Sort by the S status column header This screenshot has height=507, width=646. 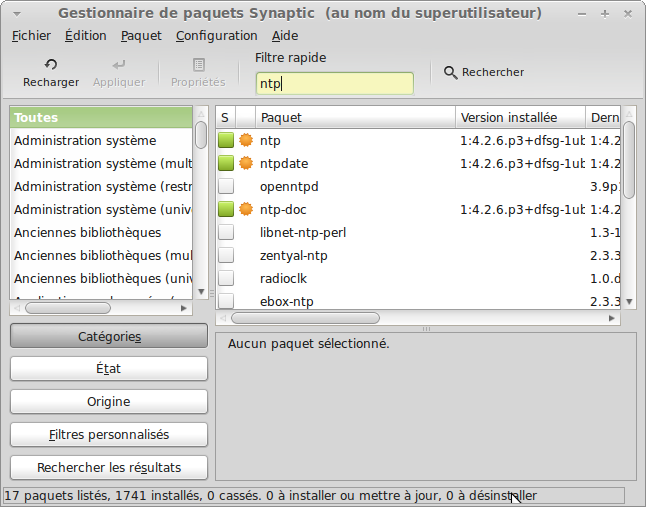pyautogui.click(x=225, y=118)
